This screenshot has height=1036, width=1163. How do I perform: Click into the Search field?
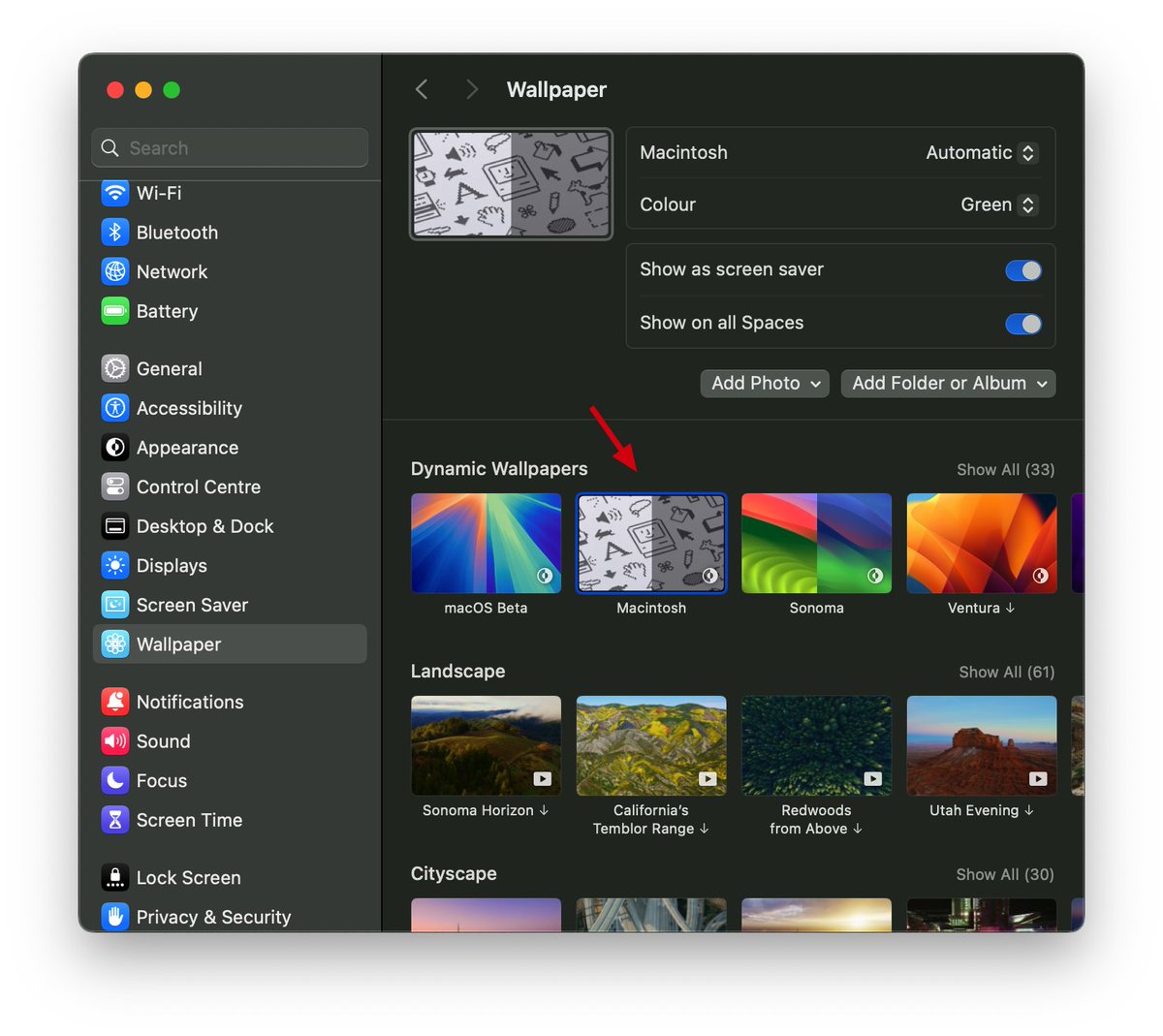[230, 148]
